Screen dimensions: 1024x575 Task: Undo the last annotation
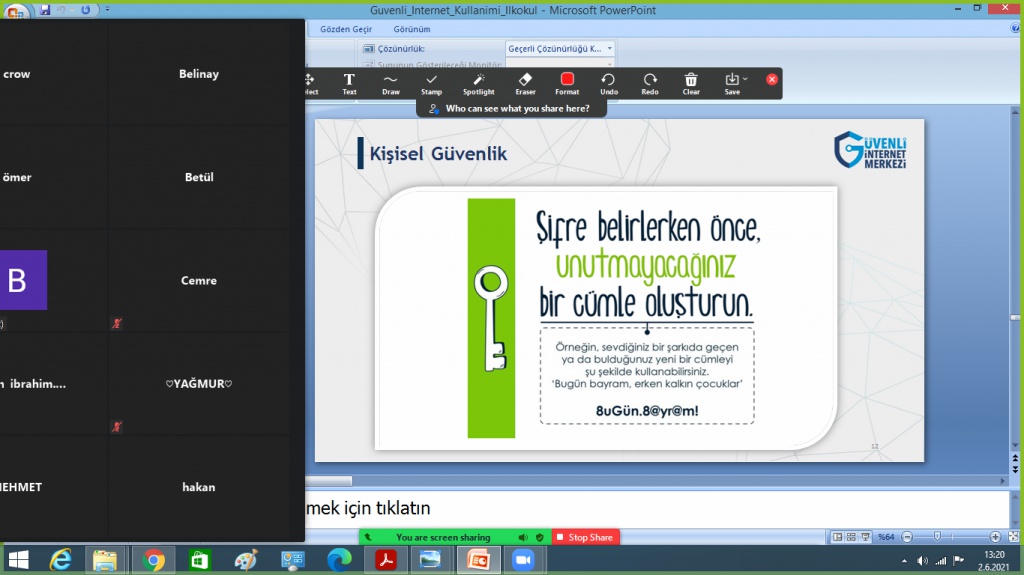[609, 84]
